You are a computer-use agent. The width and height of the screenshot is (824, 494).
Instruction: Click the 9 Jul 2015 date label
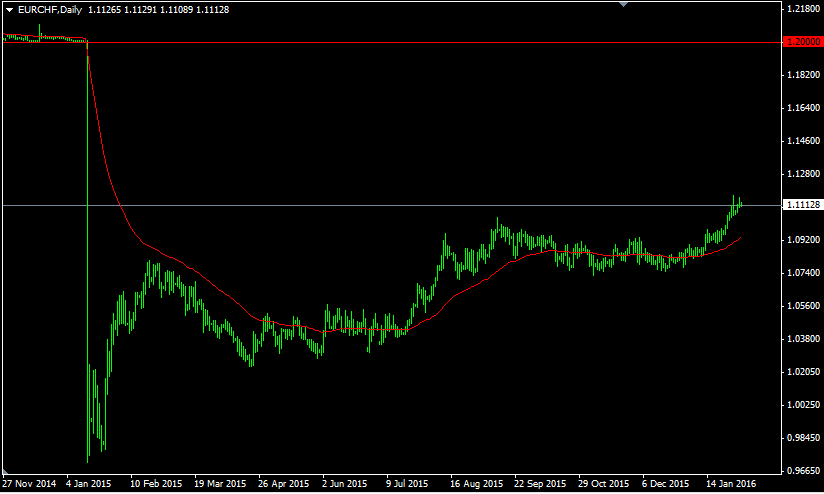tap(407, 483)
